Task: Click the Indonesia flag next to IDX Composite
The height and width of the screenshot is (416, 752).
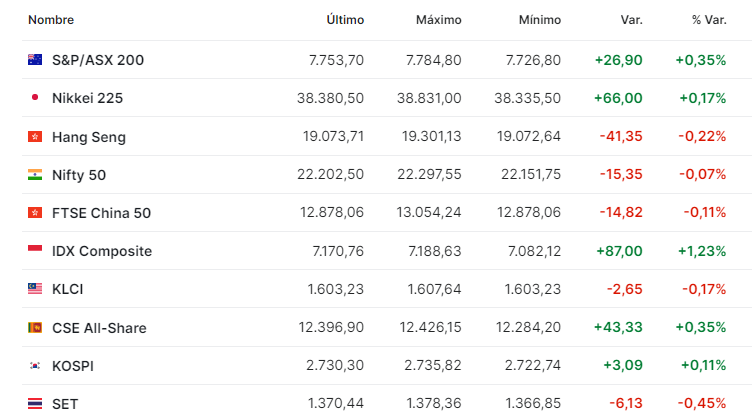Action: [35, 250]
